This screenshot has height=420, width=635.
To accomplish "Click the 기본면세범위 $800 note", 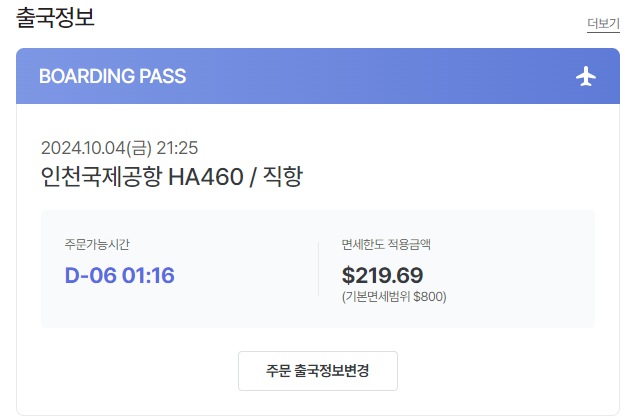I will click(x=394, y=297).
